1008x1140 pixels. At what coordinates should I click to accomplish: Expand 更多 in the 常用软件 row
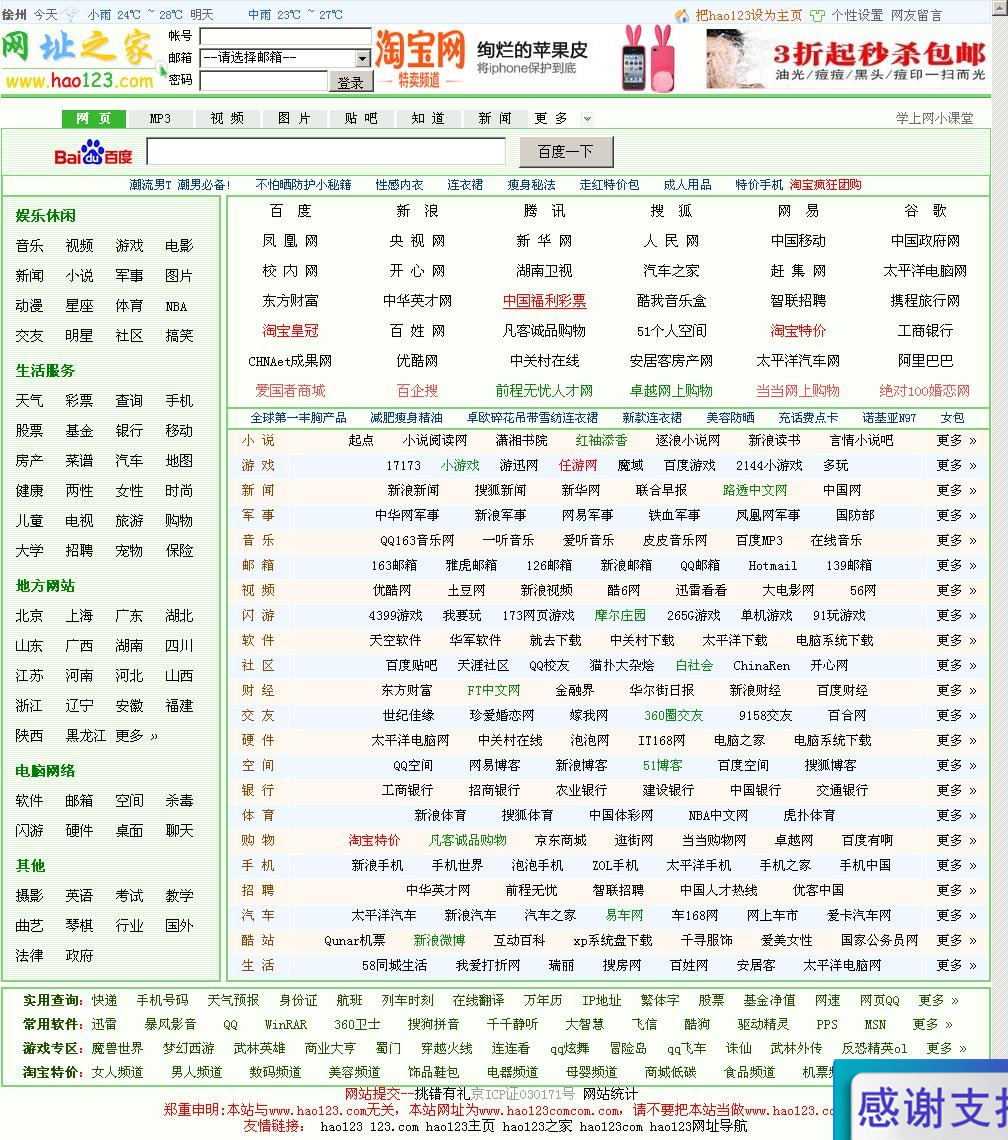click(x=932, y=1024)
